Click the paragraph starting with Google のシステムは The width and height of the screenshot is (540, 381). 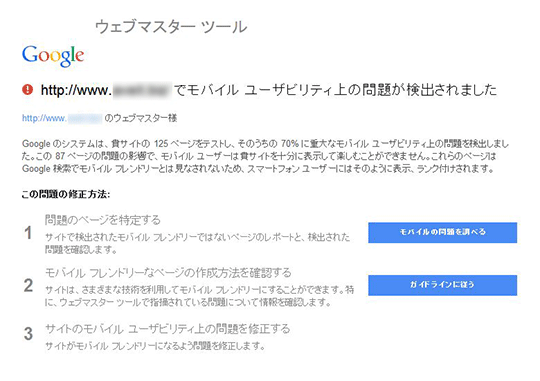265,156
